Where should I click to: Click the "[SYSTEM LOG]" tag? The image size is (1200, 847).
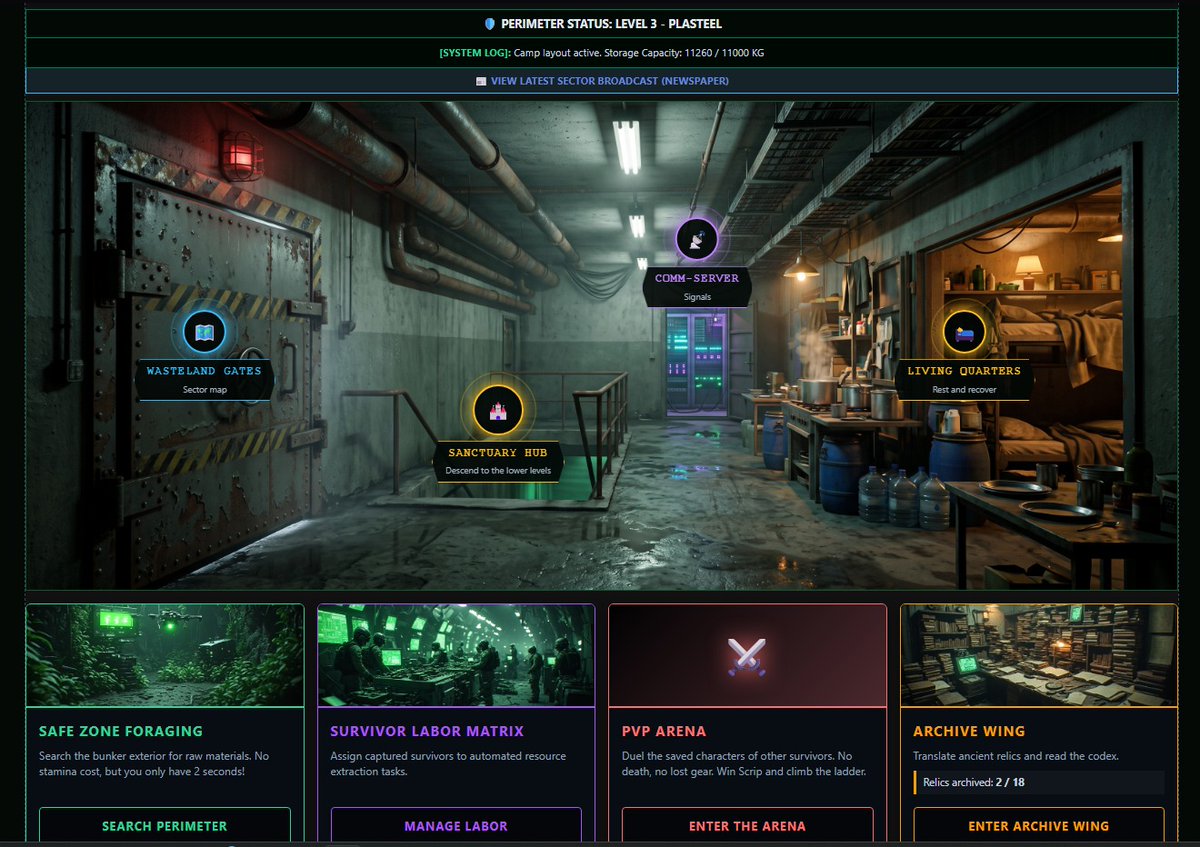pos(474,52)
